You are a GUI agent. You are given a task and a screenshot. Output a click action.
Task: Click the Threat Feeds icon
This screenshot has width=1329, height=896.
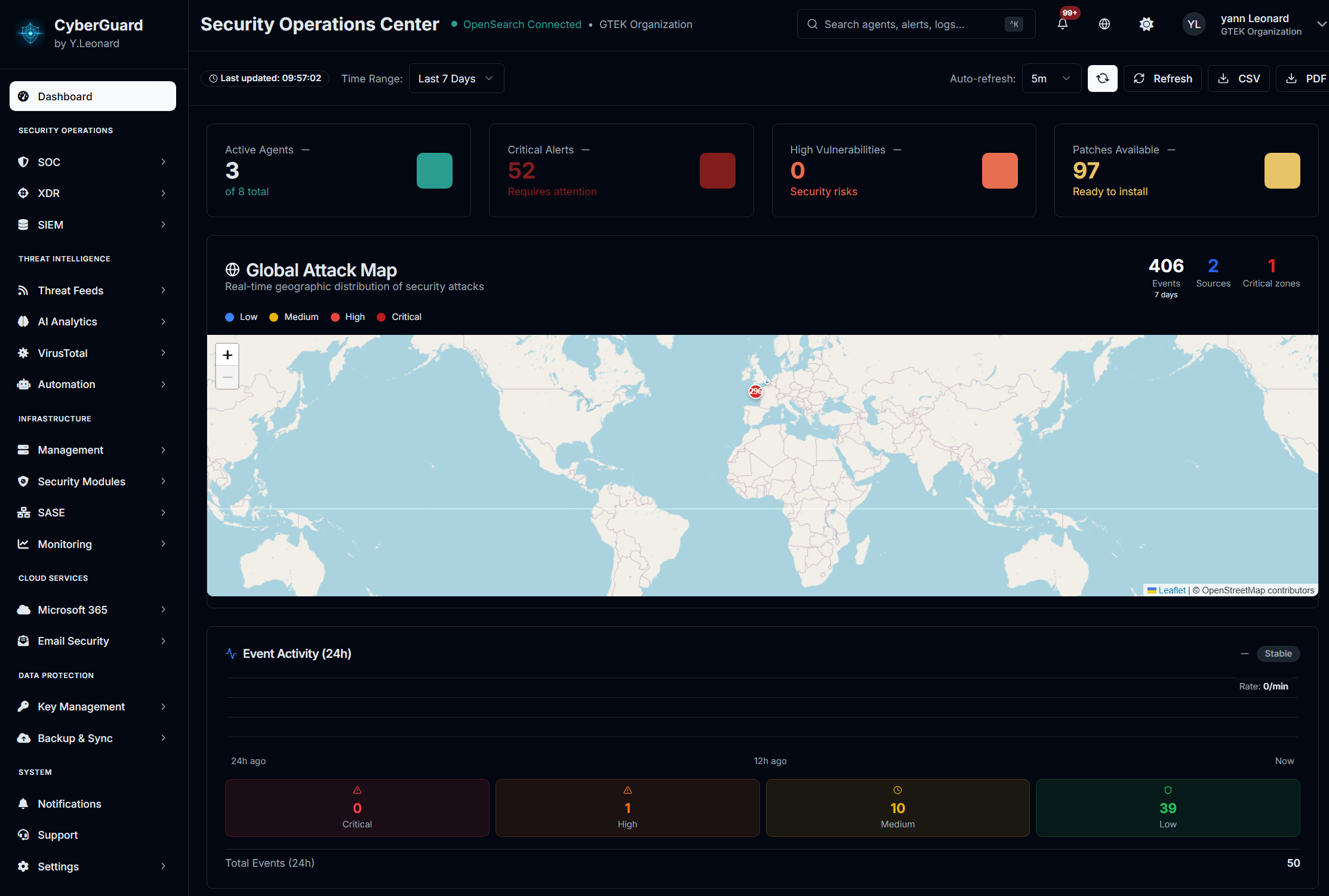point(23,290)
